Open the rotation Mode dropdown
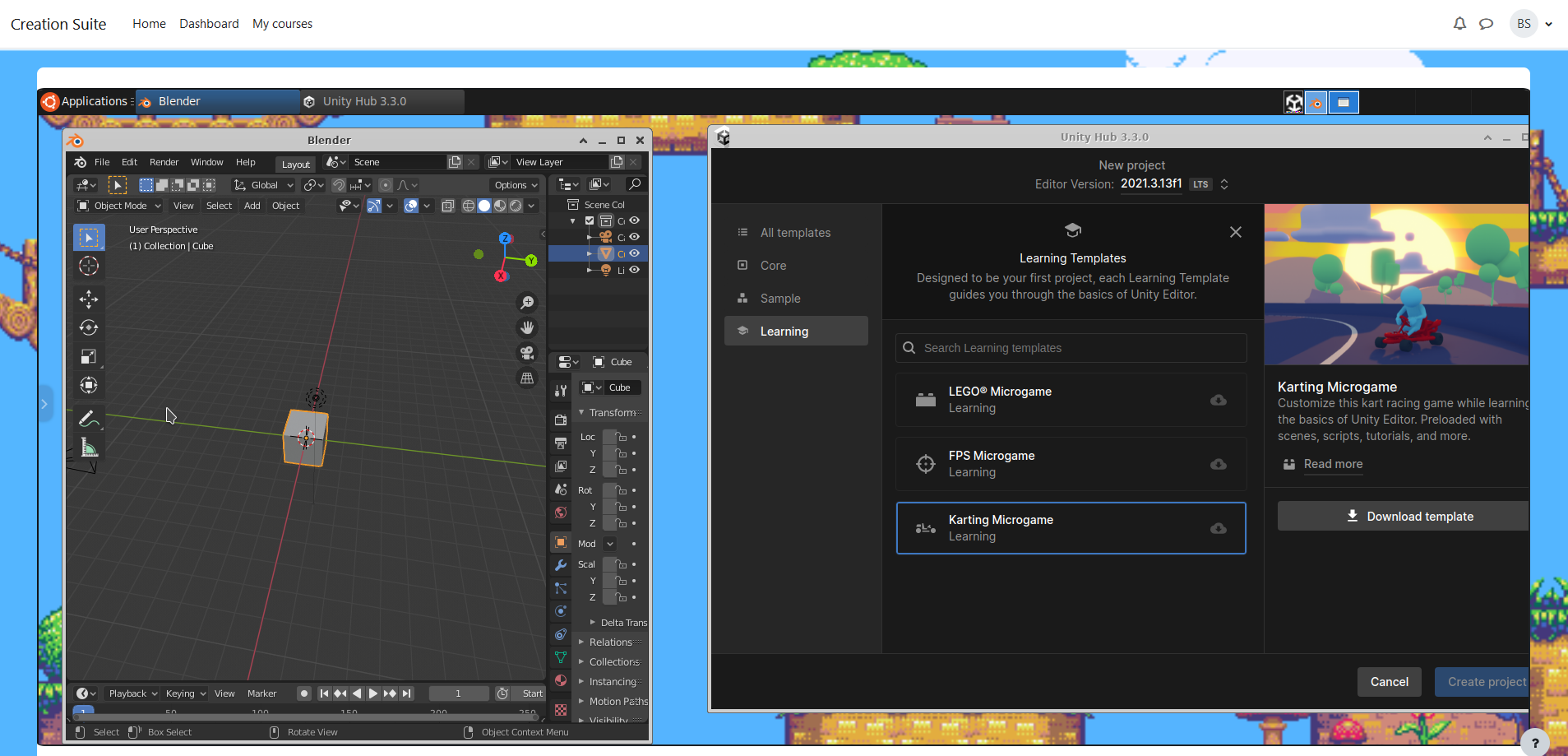Viewport: 1568px width, 756px height. [x=610, y=544]
